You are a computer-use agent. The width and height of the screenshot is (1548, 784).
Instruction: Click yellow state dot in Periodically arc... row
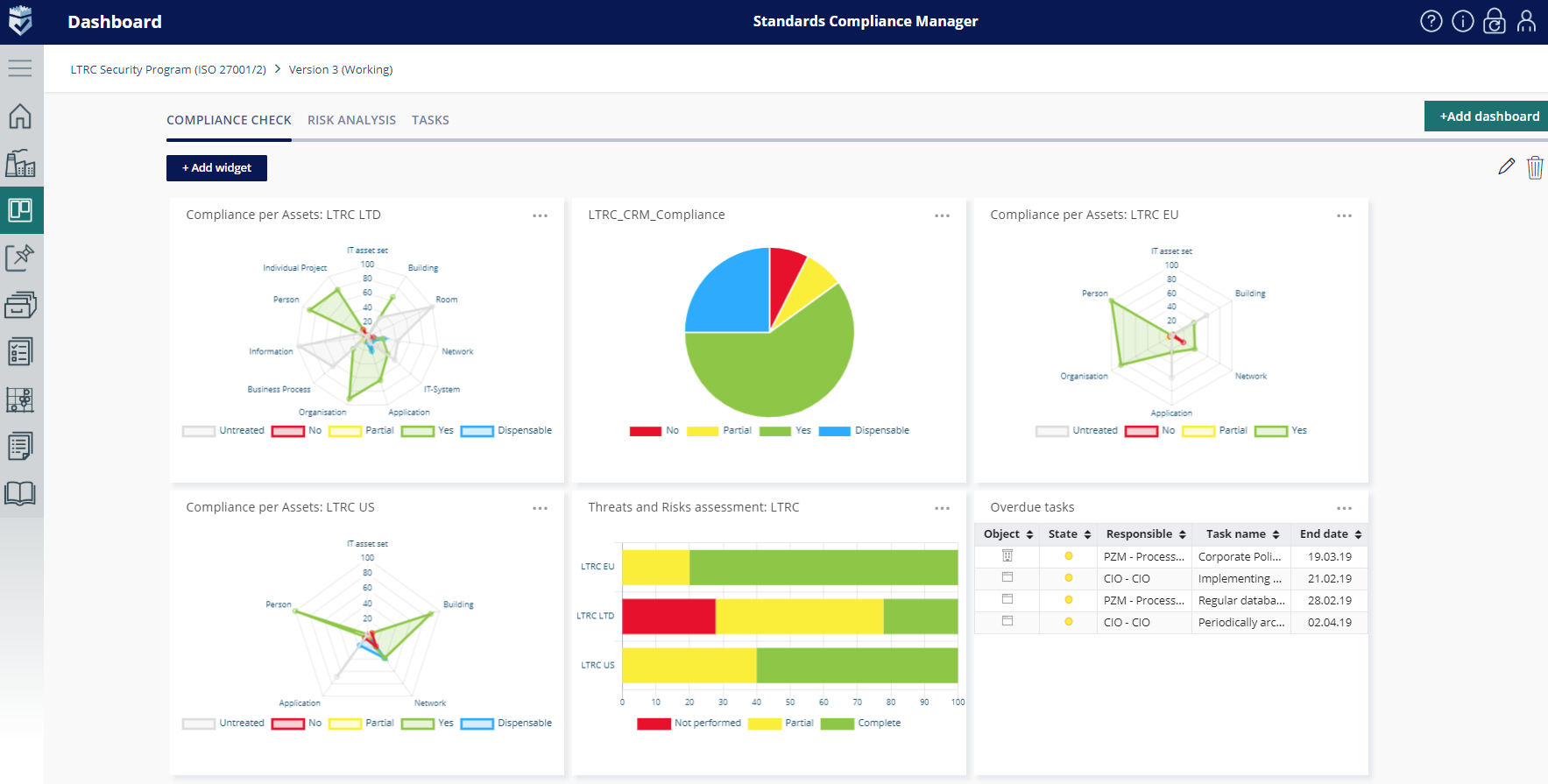1069,622
